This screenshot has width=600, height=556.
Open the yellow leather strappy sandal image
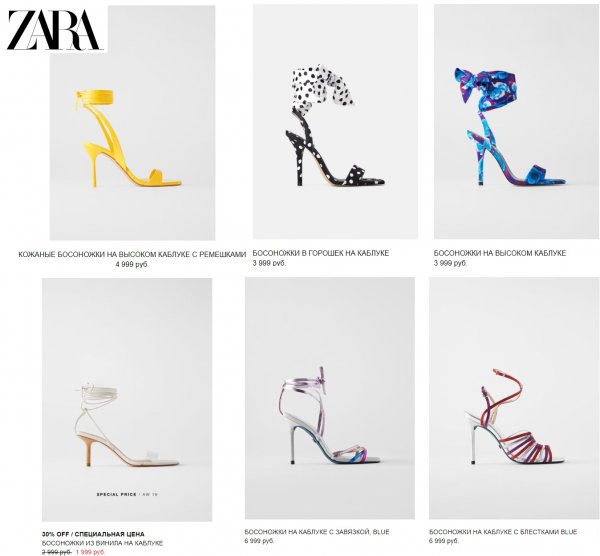[132, 123]
